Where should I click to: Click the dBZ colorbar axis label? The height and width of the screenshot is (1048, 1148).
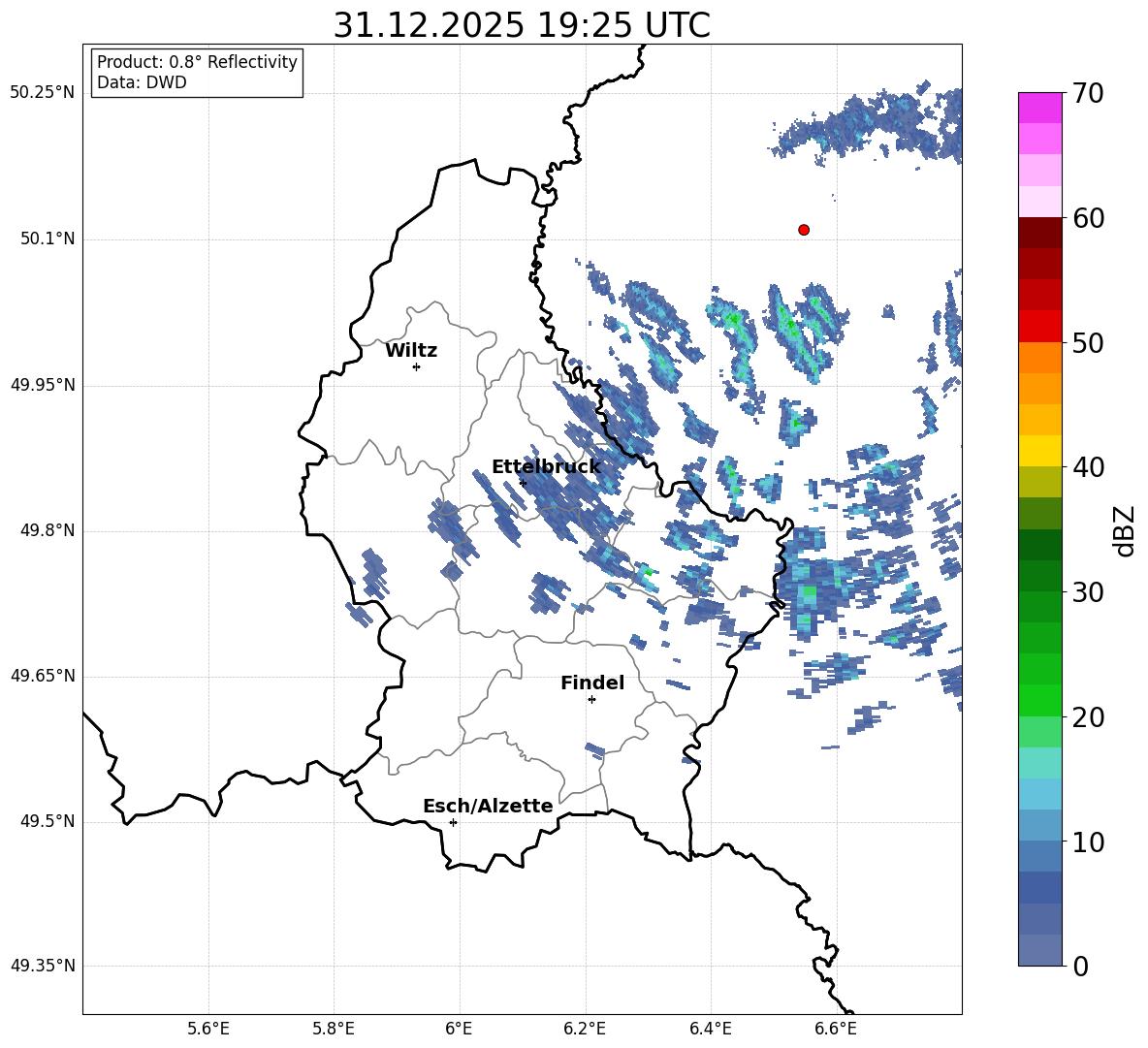[x=1124, y=530]
